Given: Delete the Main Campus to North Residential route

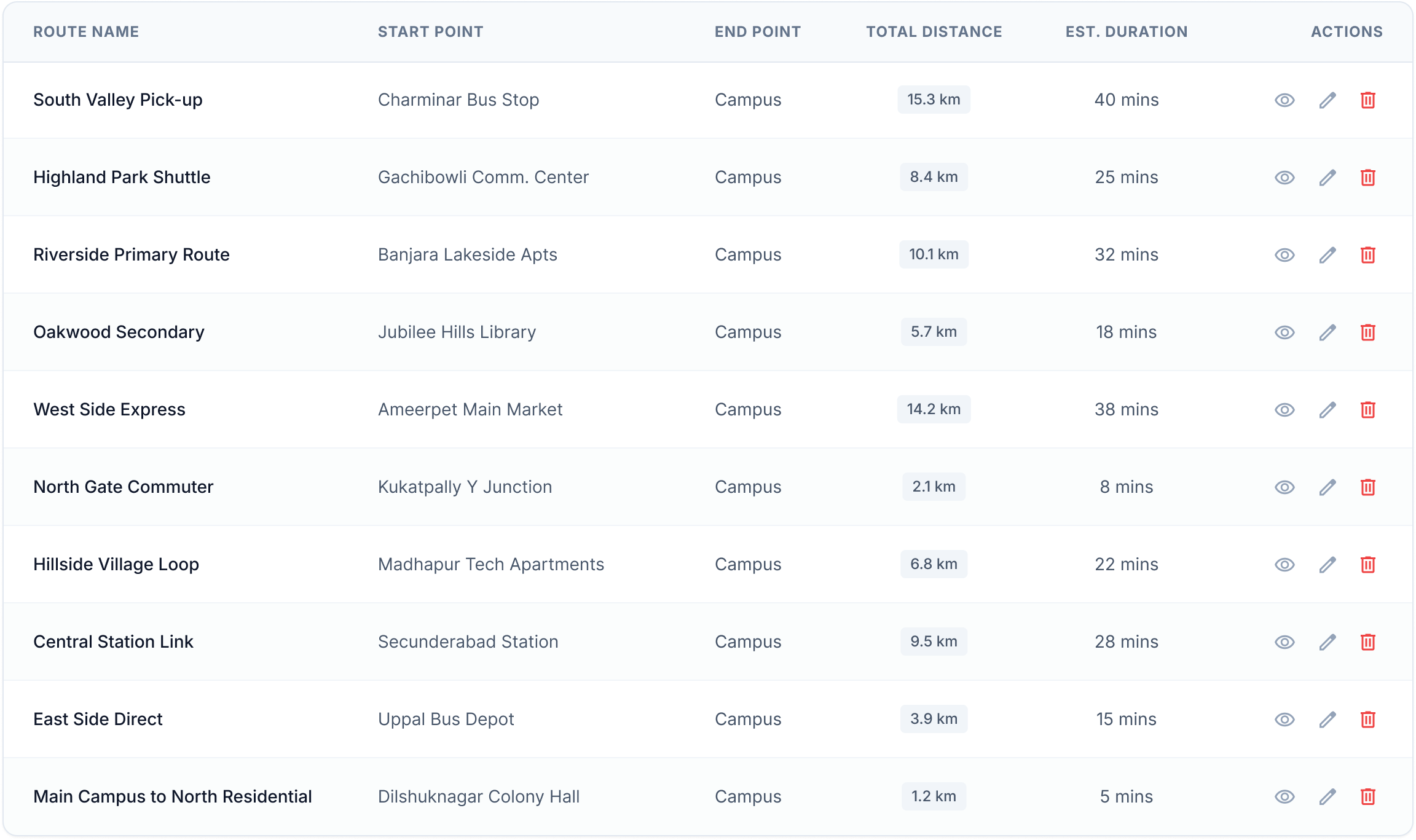Looking at the screenshot, I should pos(1369,796).
